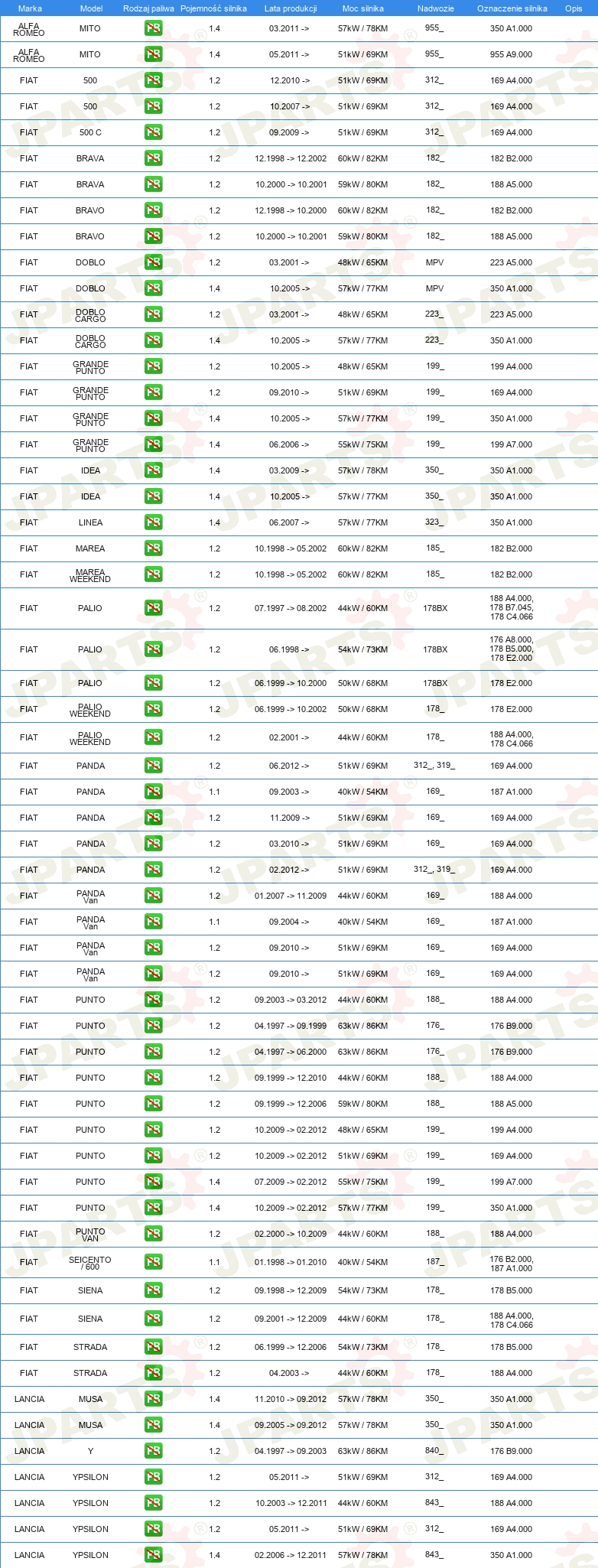The height and width of the screenshot is (1568, 598).
Task: Click the '07.1997 -> 08.2002' date cell
Action: pyautogui.click(x=291, y=608)
